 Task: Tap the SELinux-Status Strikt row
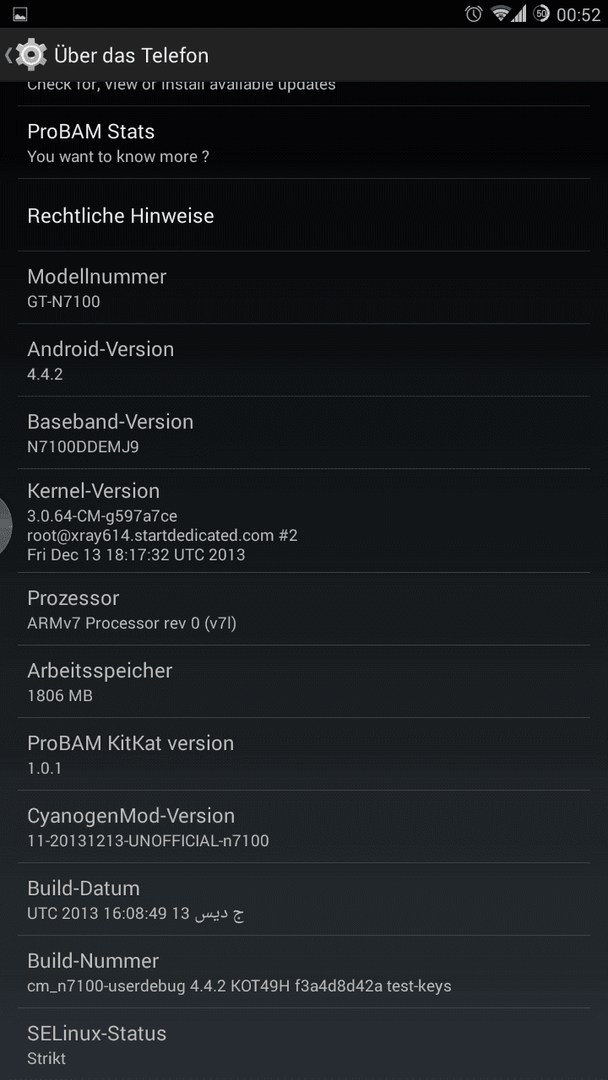click(x=304, y=1043)
